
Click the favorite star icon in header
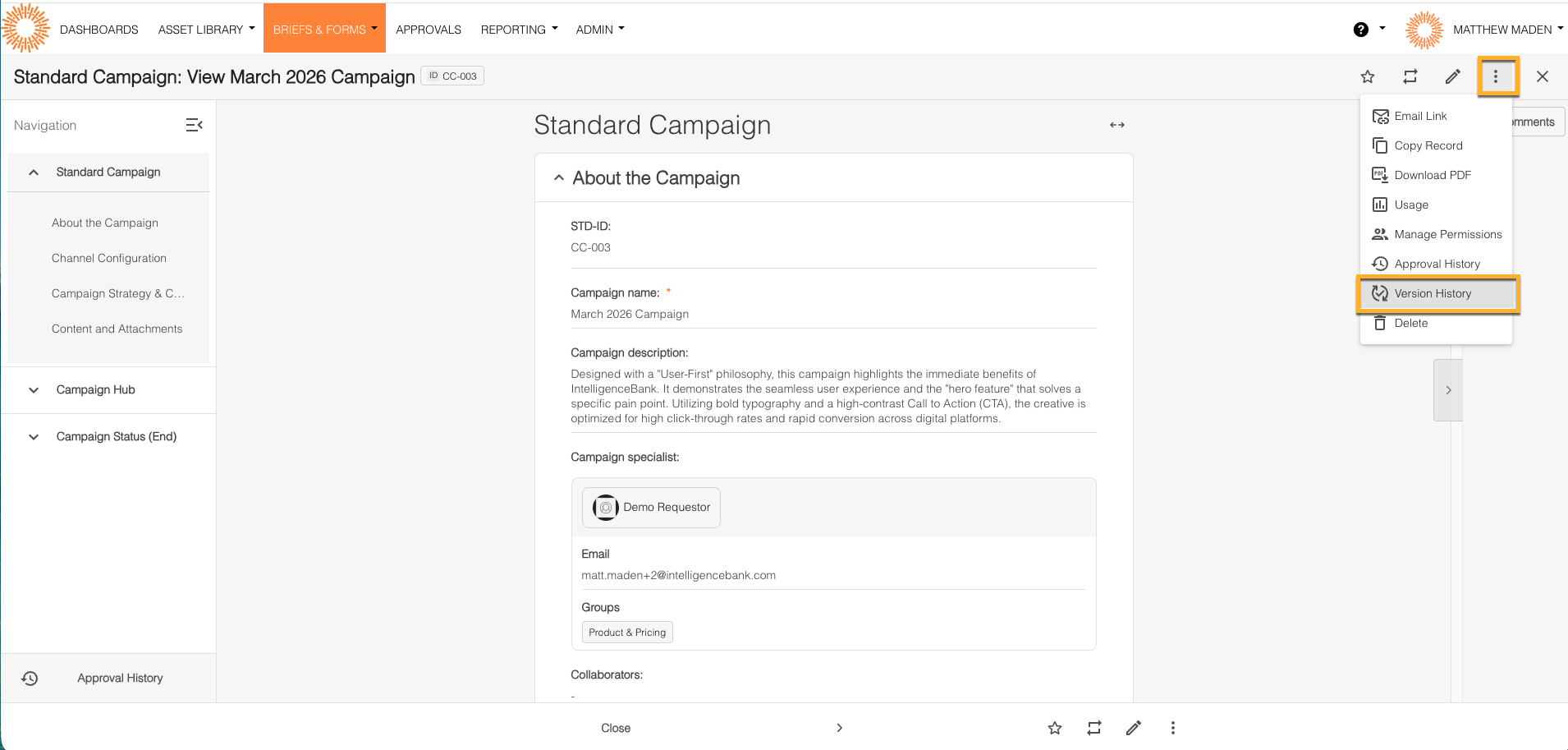[x=1367, y=76]
